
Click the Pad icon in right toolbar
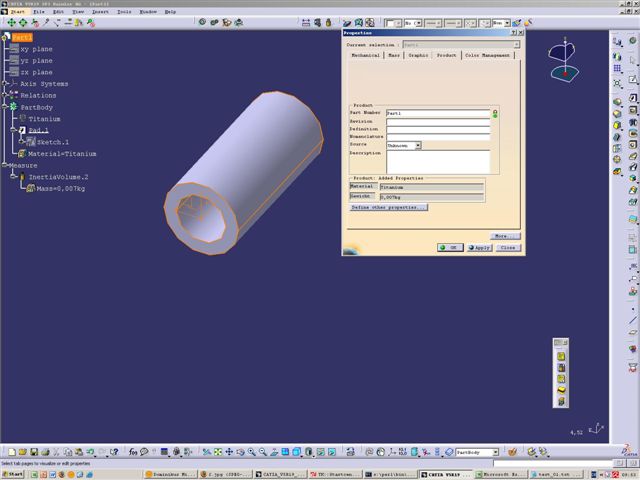[633, 98]
